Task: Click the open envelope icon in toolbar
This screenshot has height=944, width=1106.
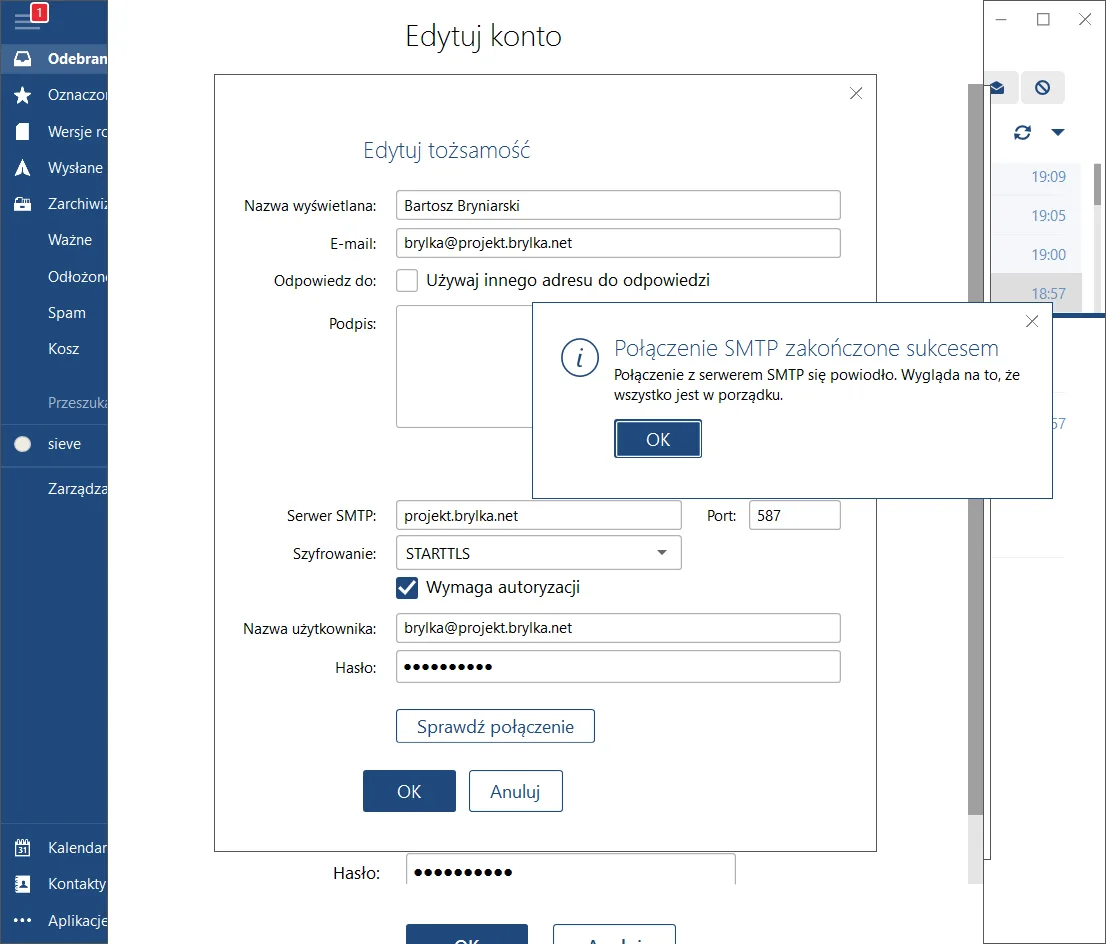Action: pos(997,87)
